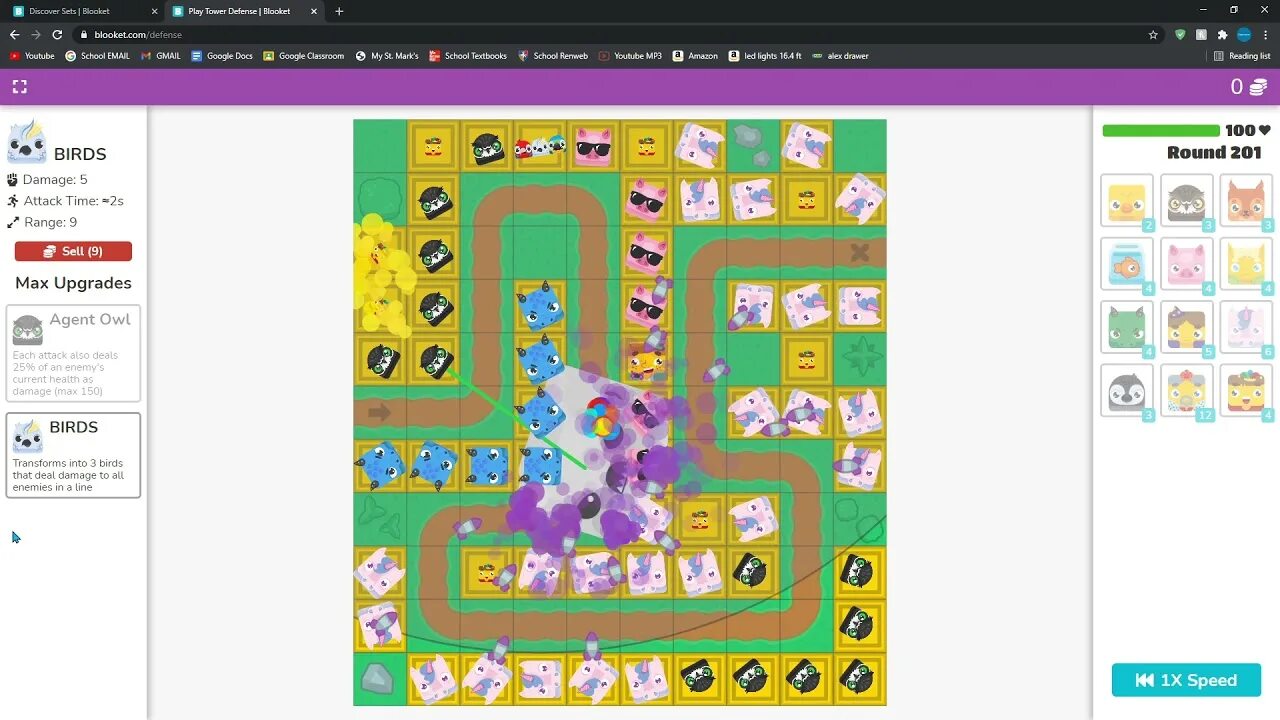Close the Play Tower Defense tab

click(x=314, y=11)
